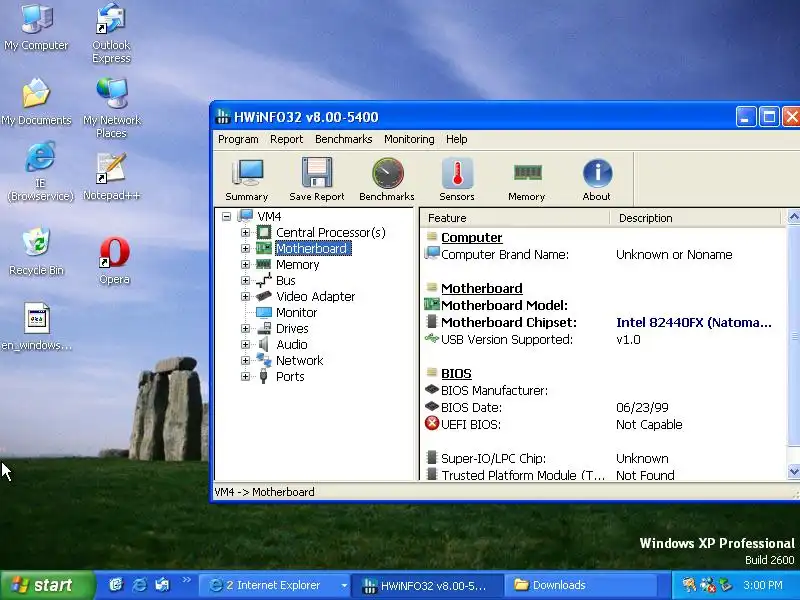800x600 pixels.
Task: Open the Downloads taskbar button
Action: tap(581, 585)
